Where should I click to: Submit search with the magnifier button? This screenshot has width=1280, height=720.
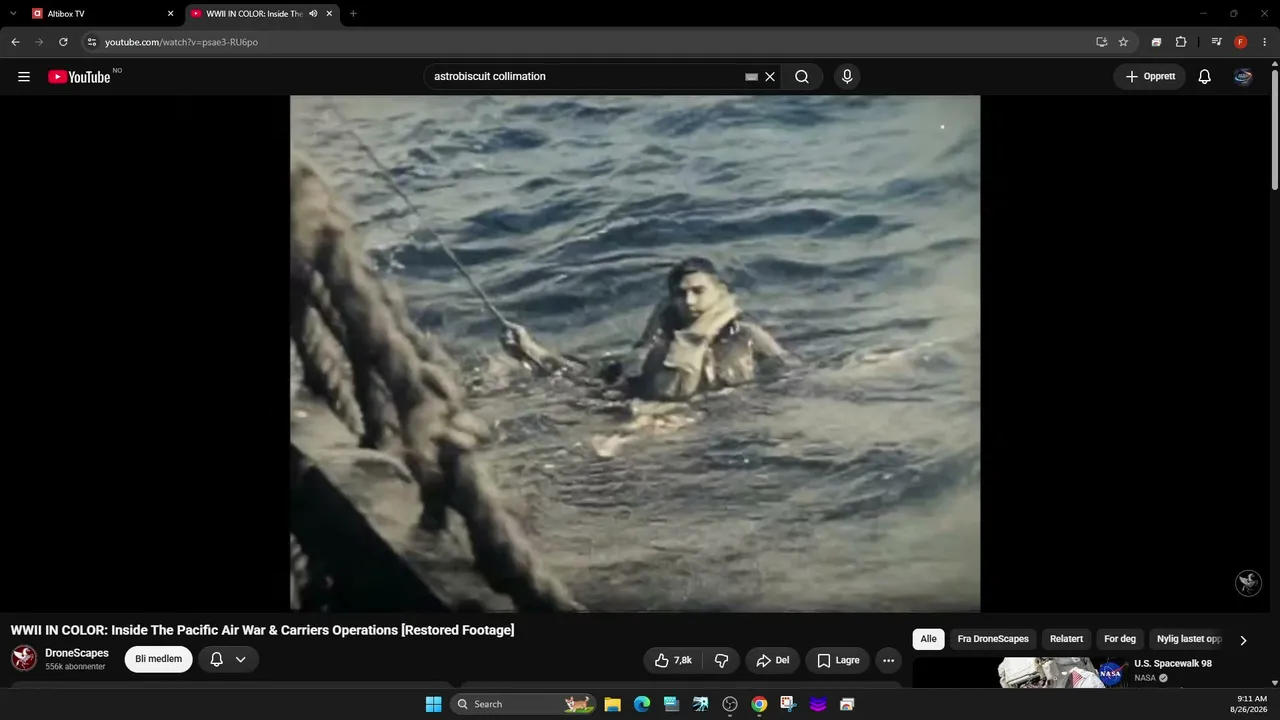802,77
